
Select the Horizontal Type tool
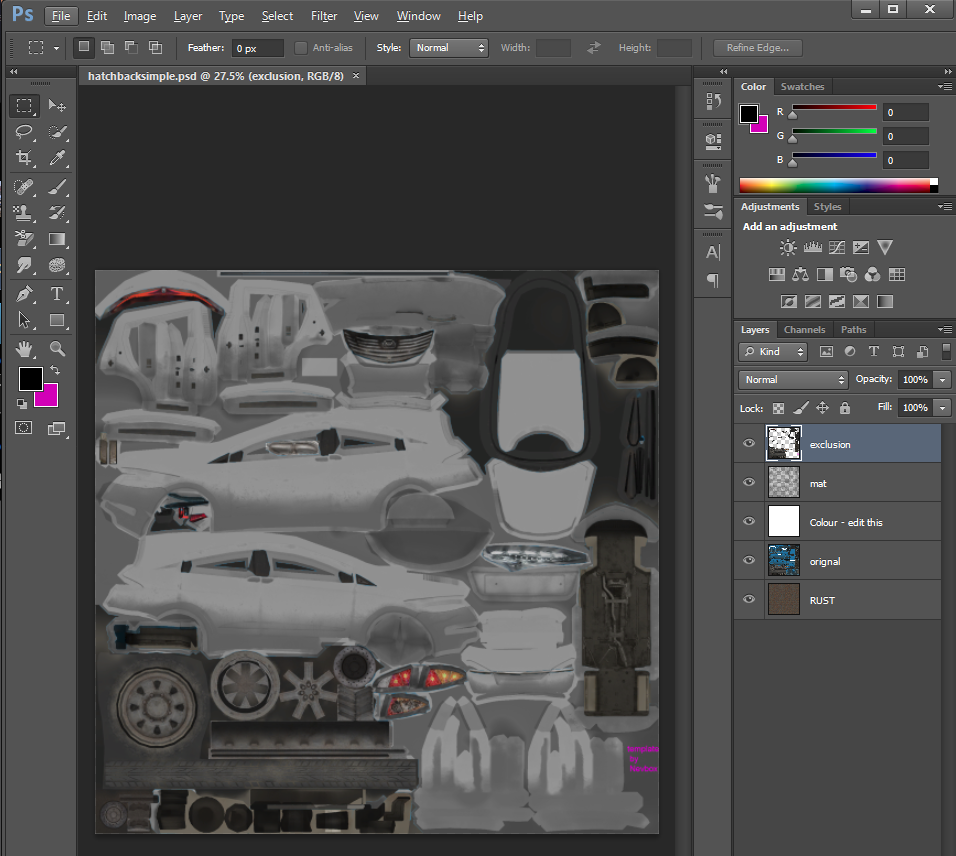(x=57, y=294)
